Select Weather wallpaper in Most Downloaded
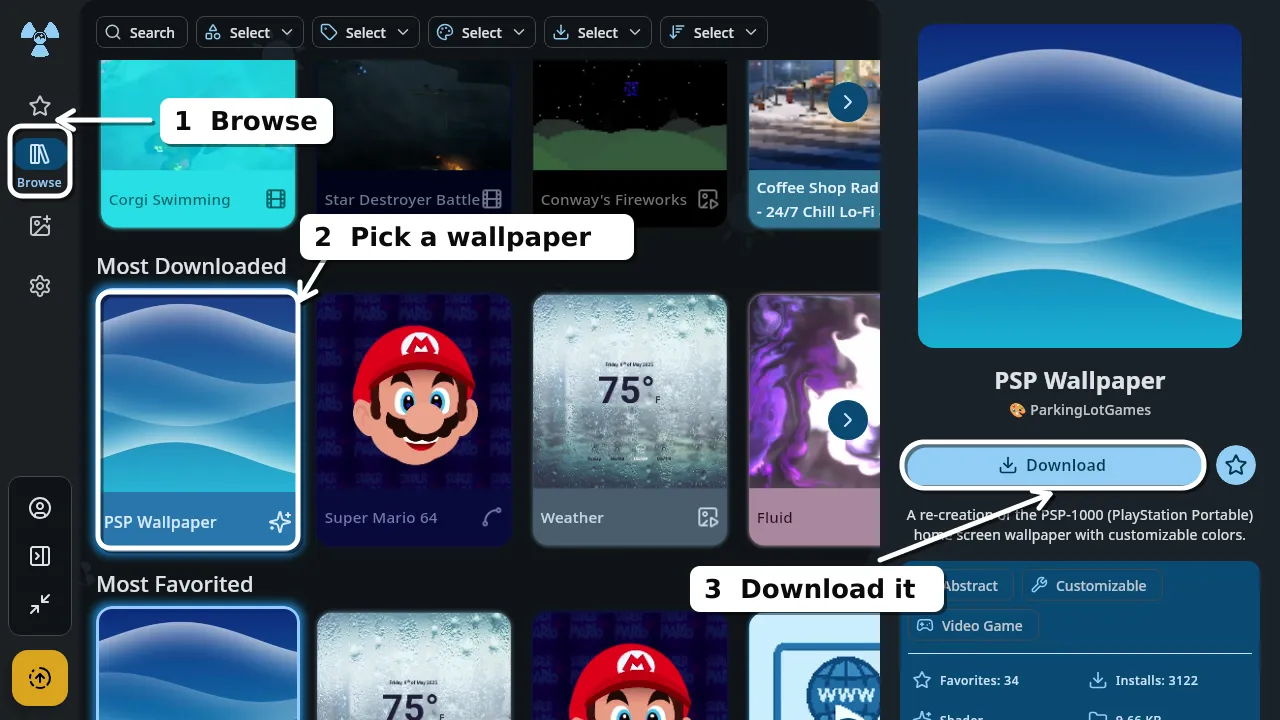Screen dimensions: 1280x720 630,420
